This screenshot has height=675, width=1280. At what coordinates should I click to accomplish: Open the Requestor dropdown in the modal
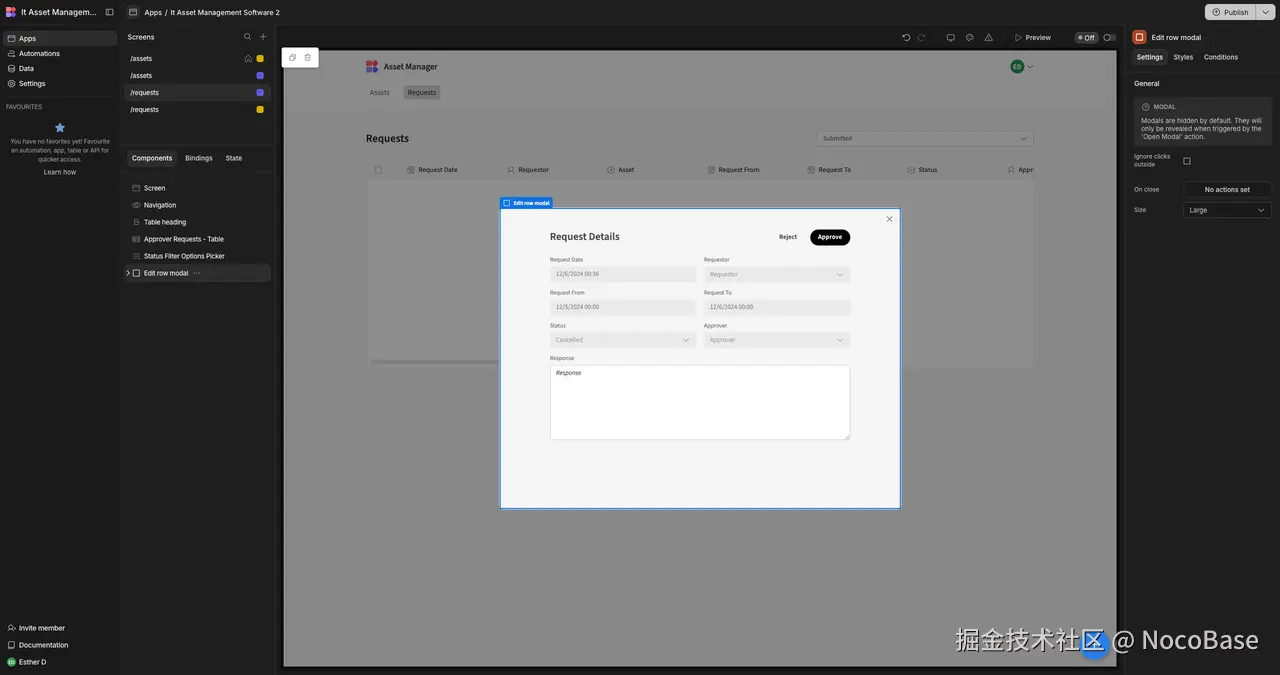tap(777, 274)
